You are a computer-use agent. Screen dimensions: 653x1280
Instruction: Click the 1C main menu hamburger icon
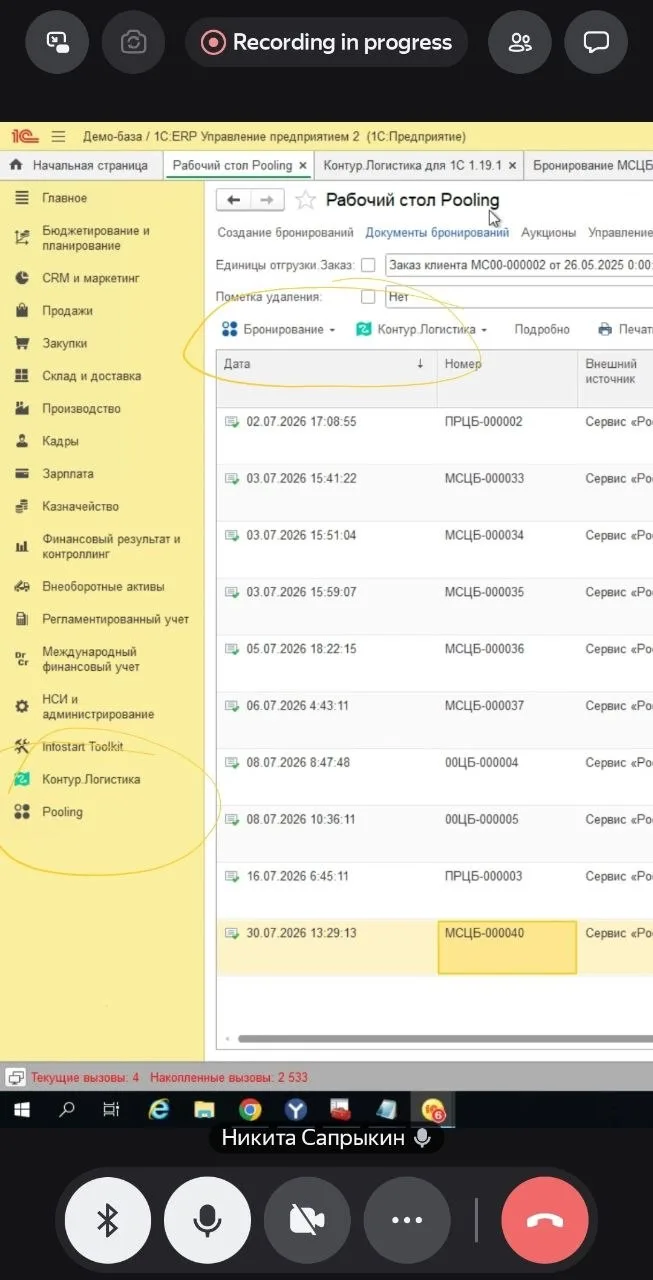58,137
